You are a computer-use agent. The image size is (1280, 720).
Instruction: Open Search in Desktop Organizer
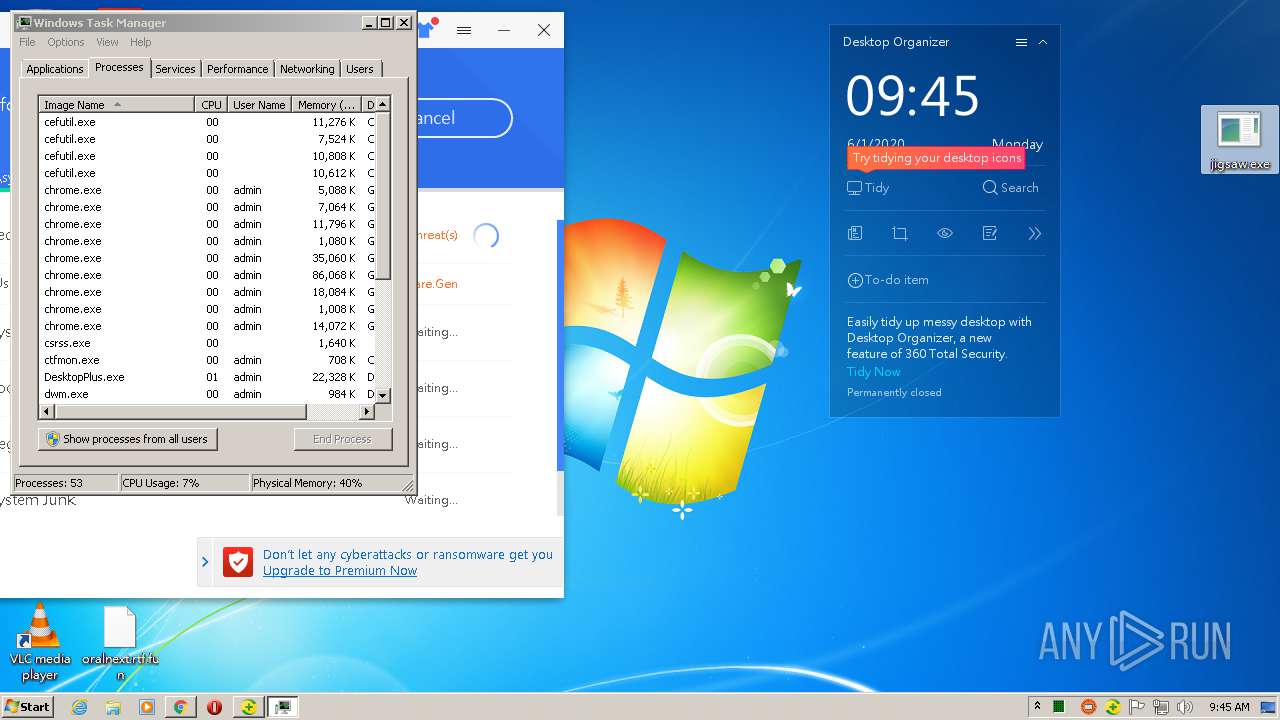[x=1011, y=187]
